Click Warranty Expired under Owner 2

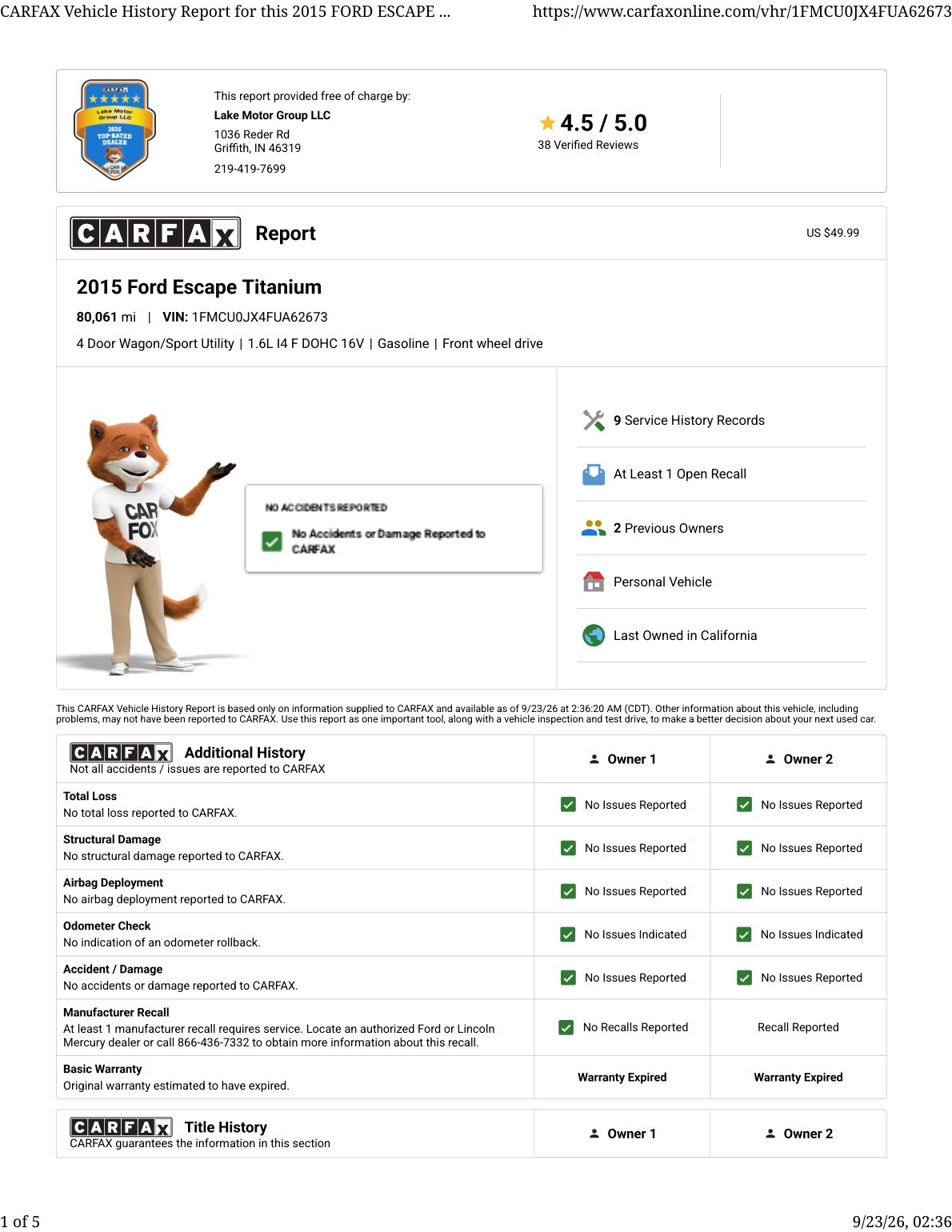798,1078
